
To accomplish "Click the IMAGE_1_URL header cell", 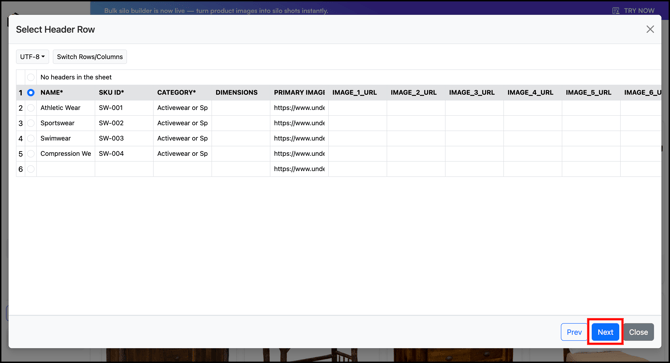I will pyautogui.click(x=358, y=92).
